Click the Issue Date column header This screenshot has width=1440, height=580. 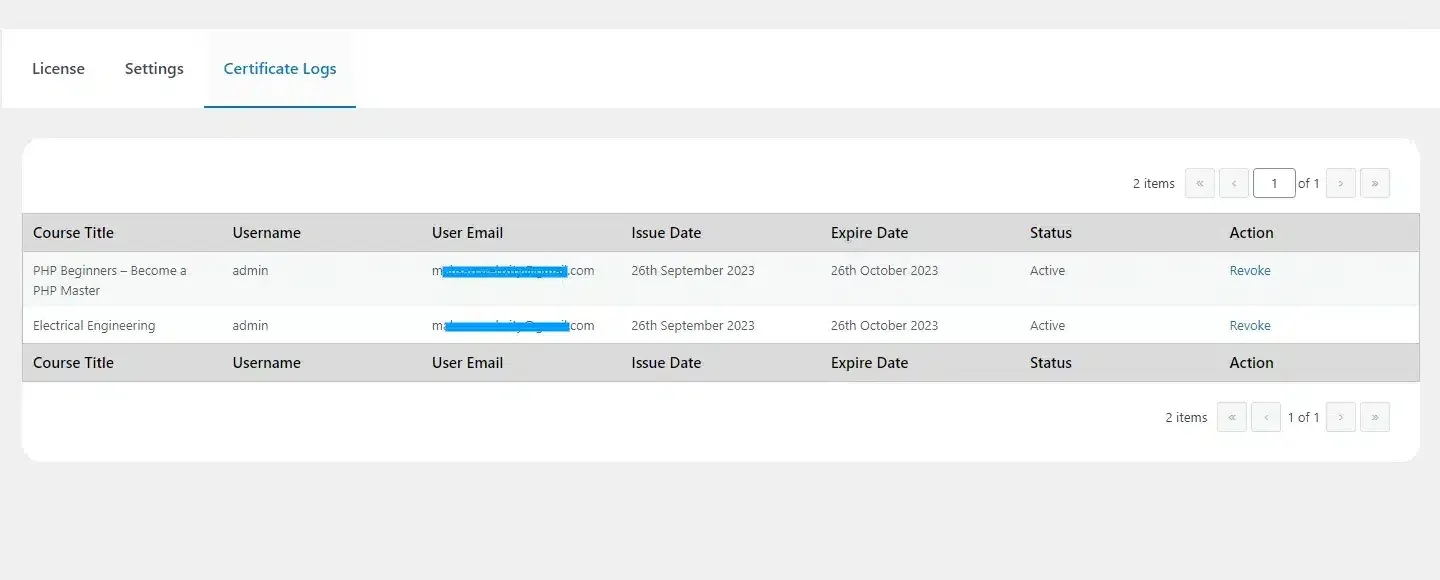pos(666,232)
